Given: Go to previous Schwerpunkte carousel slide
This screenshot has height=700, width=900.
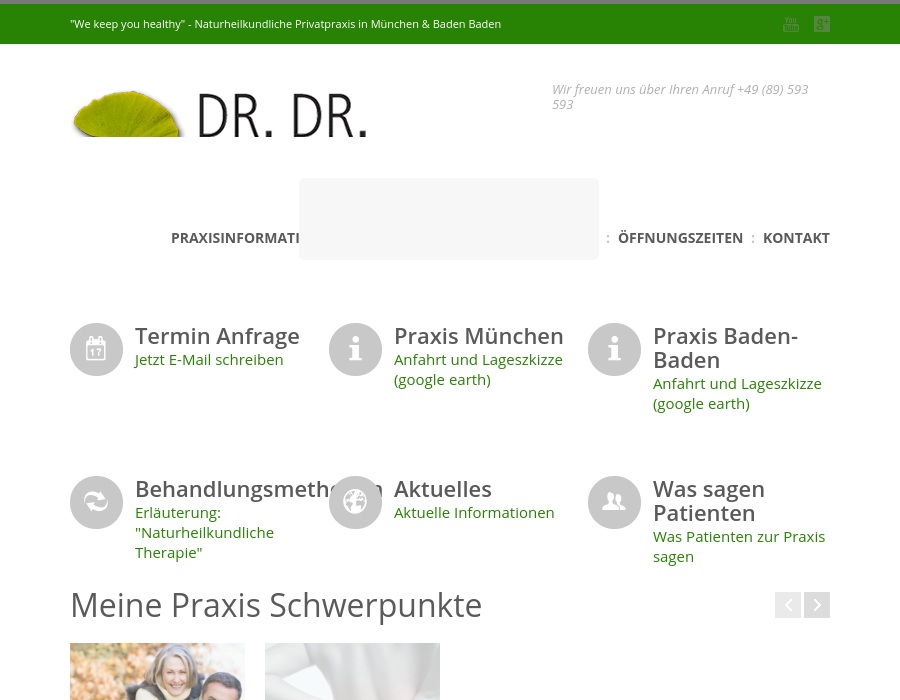Looking at the screenshot, I should point(788,605).
